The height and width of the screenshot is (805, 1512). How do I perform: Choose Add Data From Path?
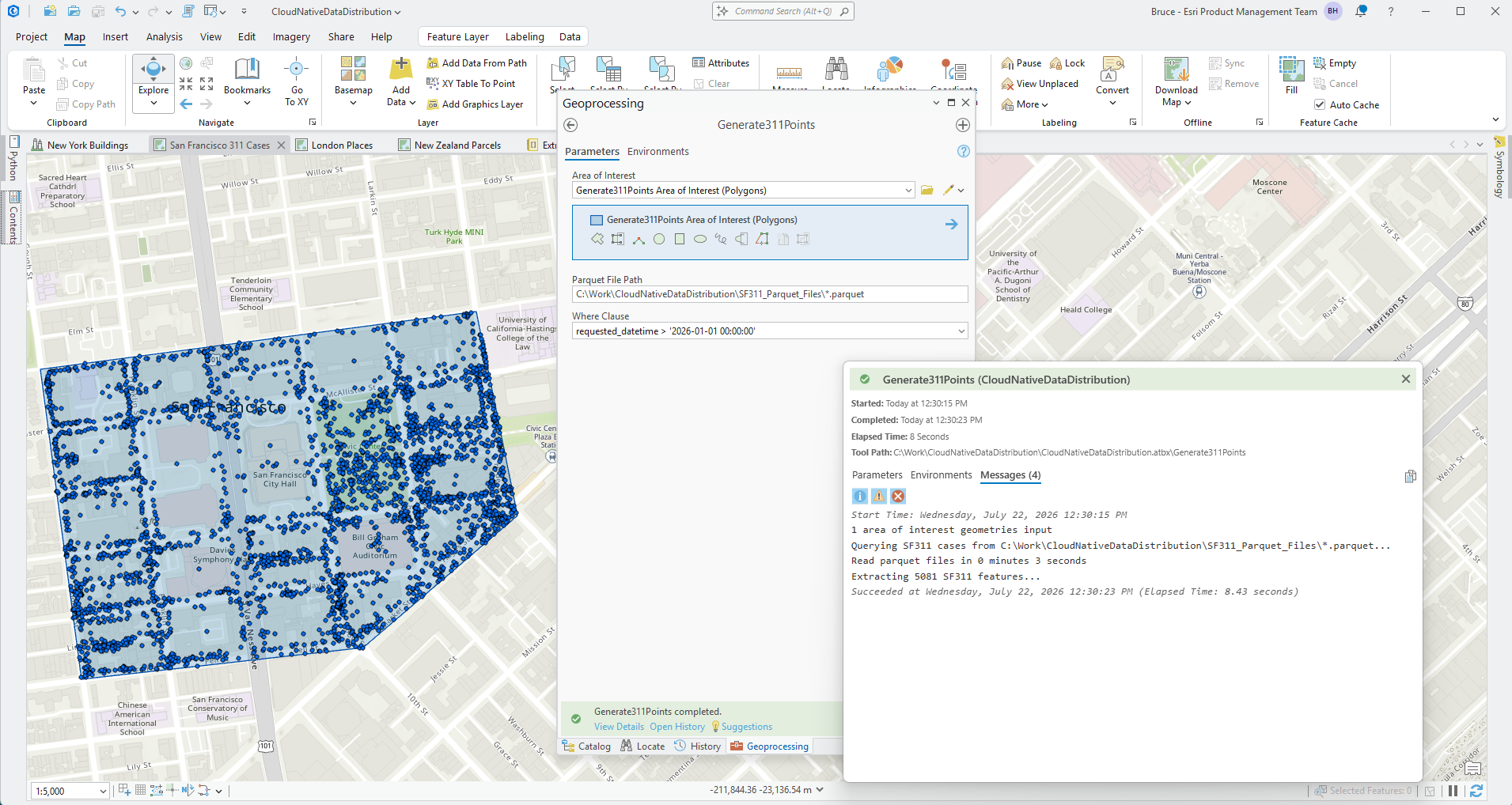click(x=476, y=63)
